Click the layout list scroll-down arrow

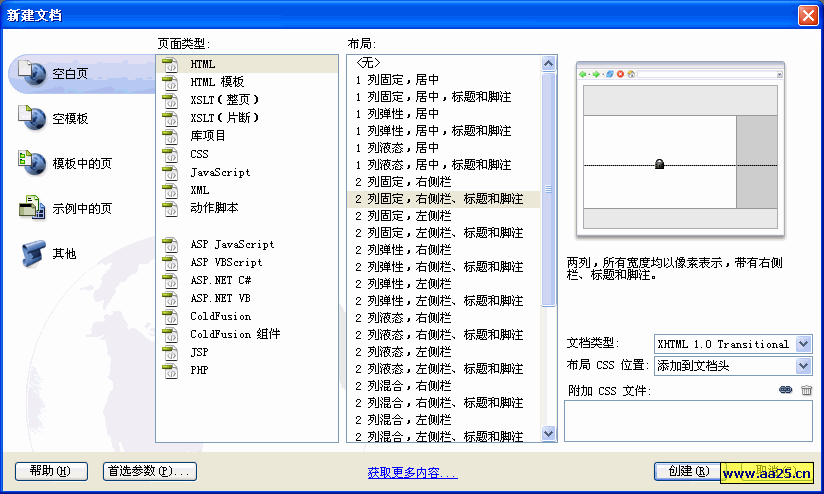coord(548,434)
